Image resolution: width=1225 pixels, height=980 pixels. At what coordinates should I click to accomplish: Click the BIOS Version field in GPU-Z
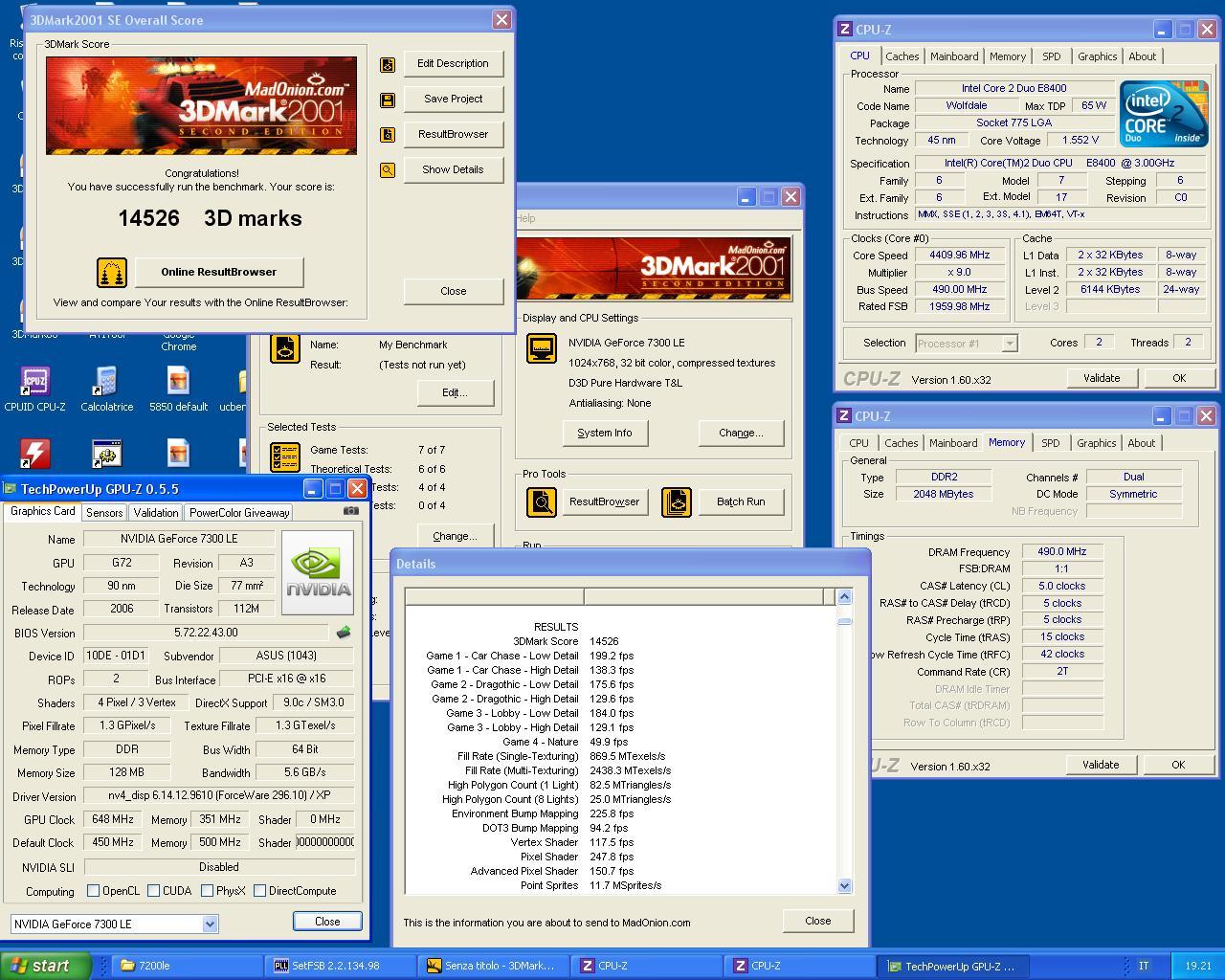(x=206, y=634)
